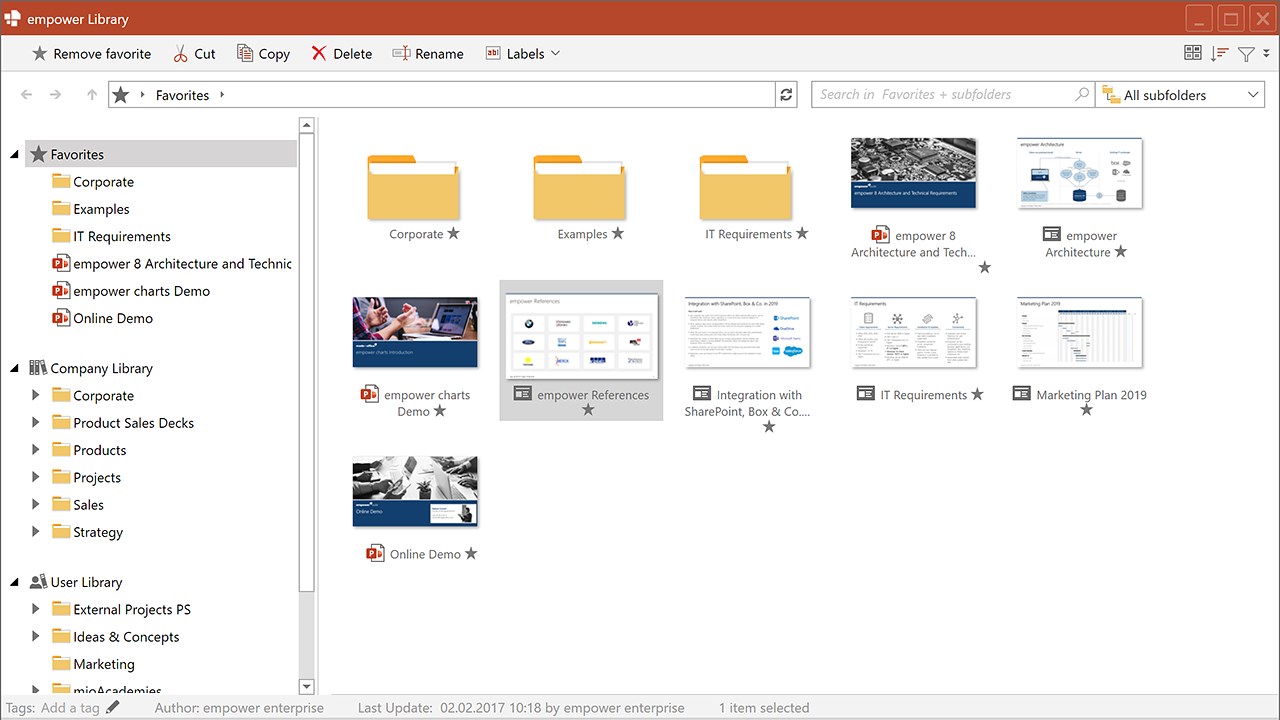Refresh the library view

point(787,95)
